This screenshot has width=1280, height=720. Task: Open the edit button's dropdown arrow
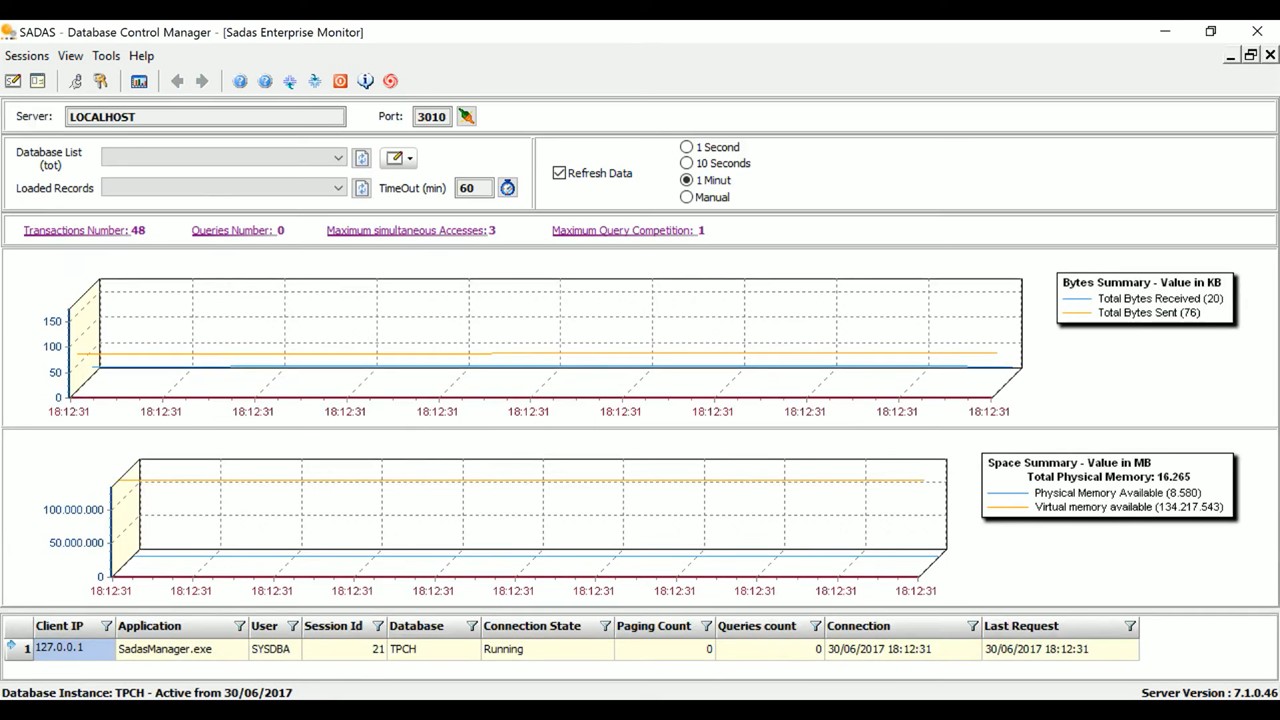pyautogui.click(x=410, y=158)
